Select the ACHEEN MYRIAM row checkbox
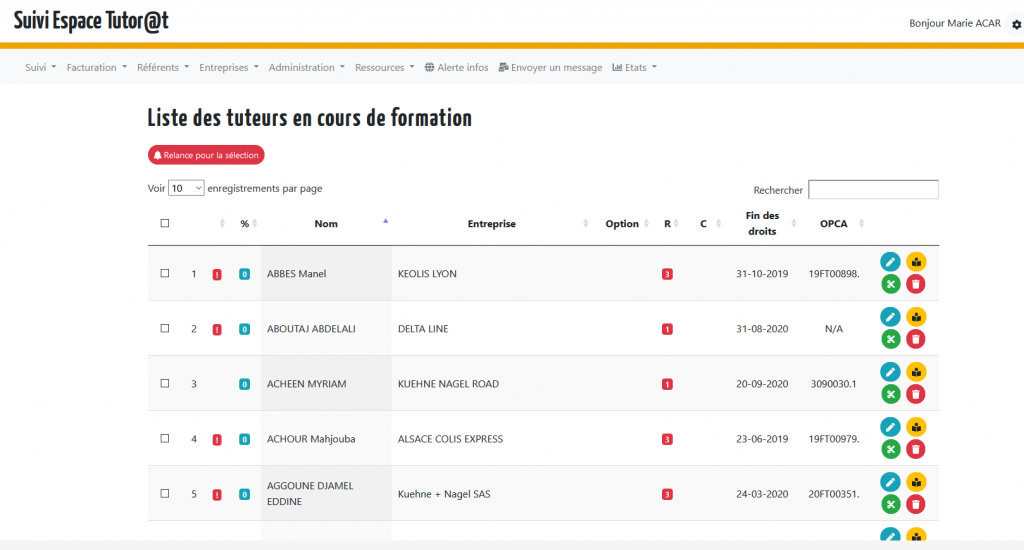Screen dimensions: 1024x550 click(165, 383)
